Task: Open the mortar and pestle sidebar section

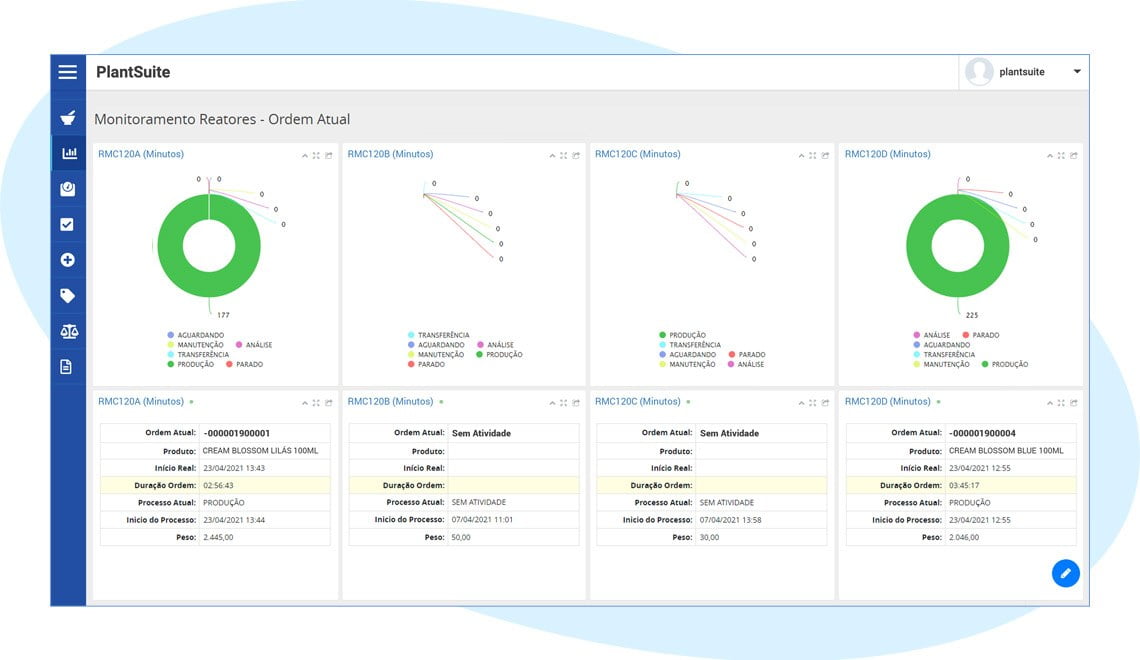Action: (x=68, y=118)
